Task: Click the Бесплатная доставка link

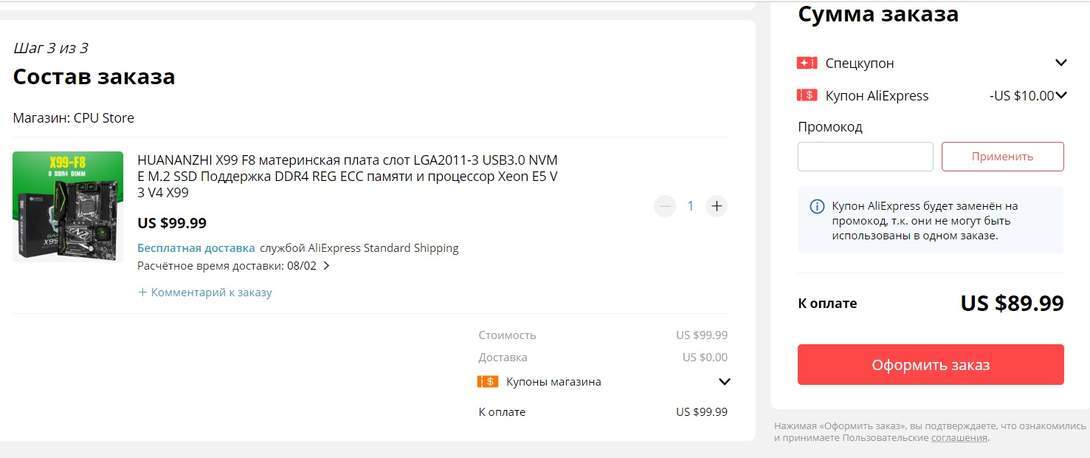Action: pyautogui.click(x=196, y=248)
